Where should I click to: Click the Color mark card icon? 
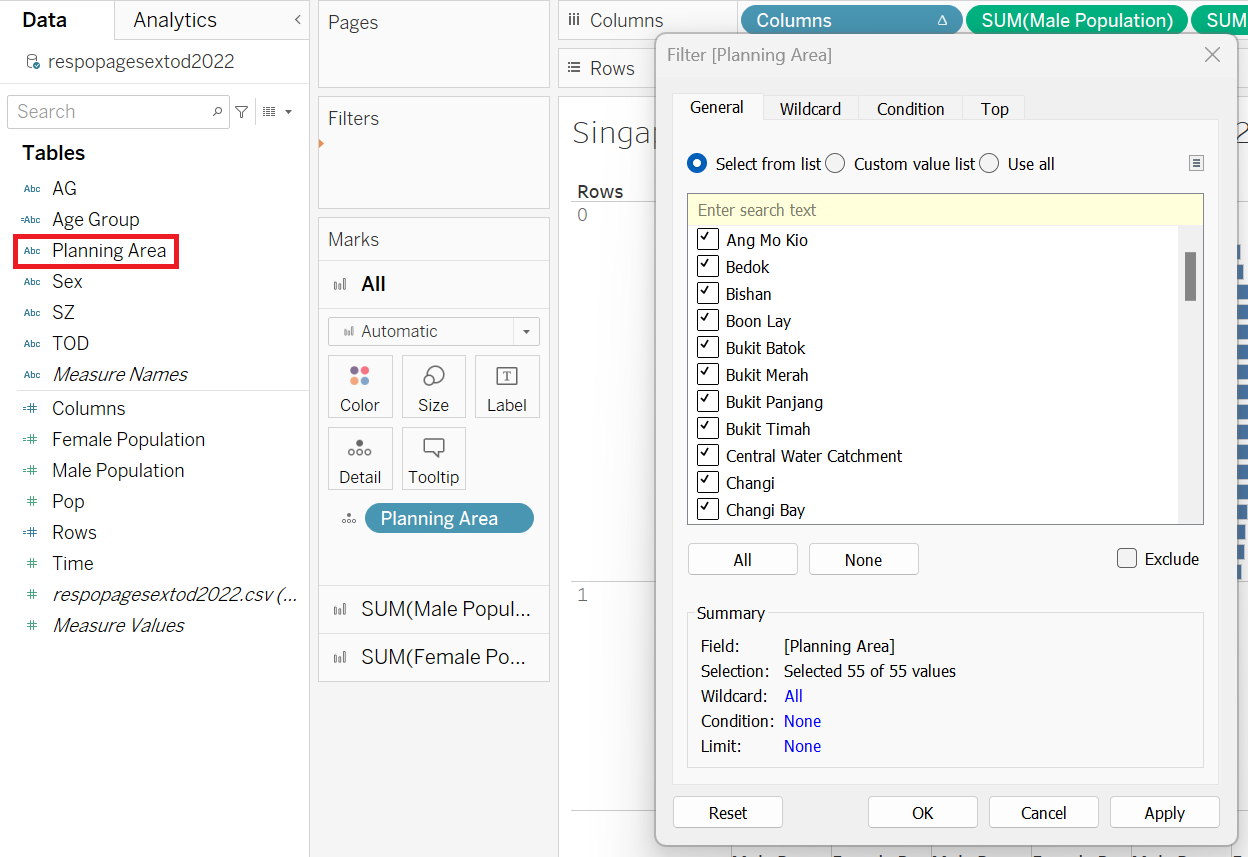[x=359, y=386]
